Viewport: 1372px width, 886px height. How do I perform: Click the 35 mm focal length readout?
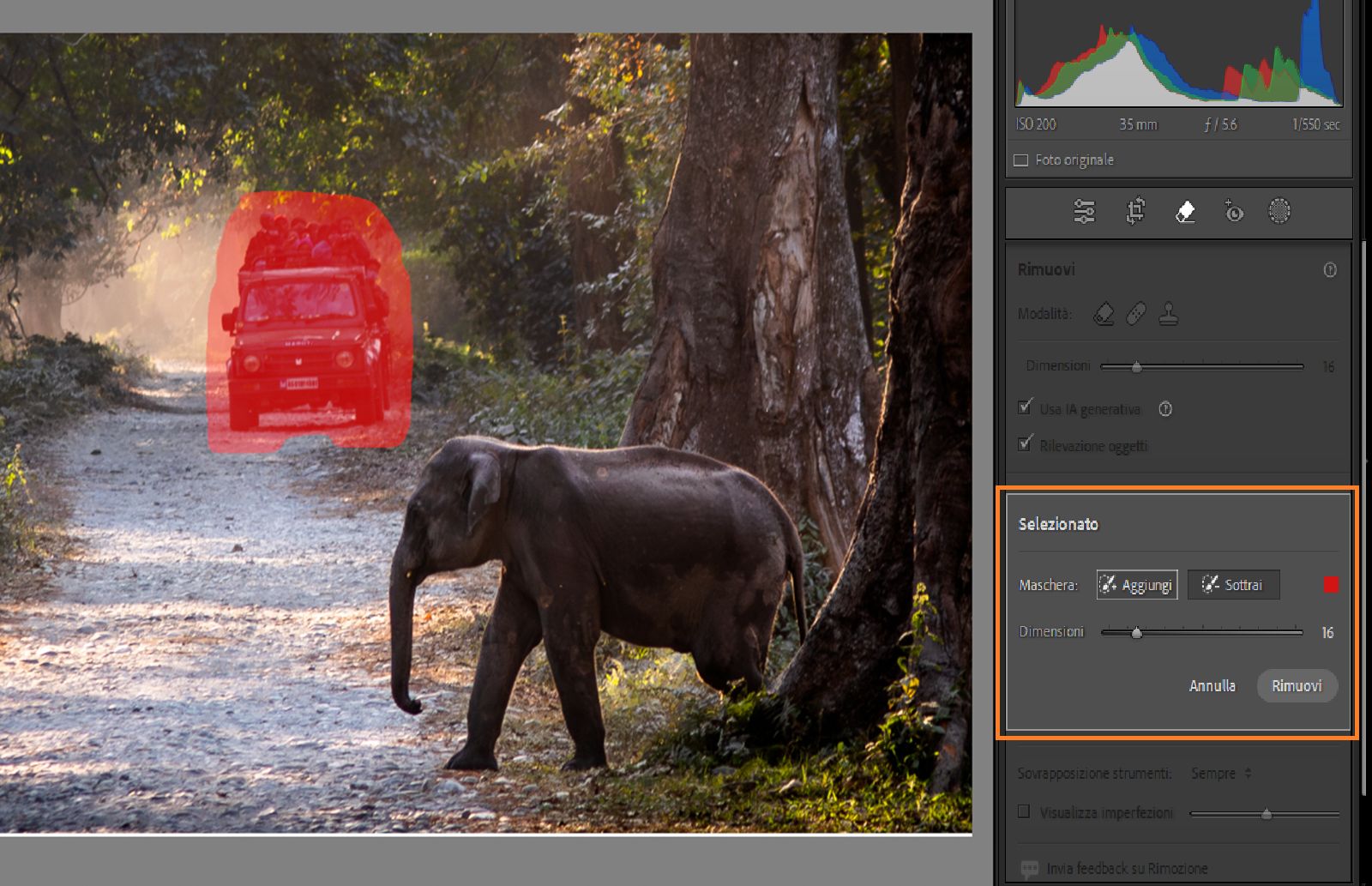(x=1138, y=124)
